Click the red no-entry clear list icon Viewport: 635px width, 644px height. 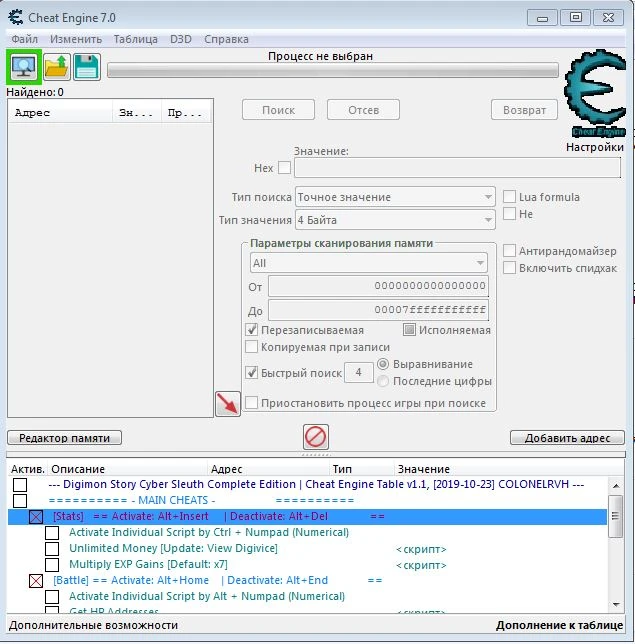[316, 437]
